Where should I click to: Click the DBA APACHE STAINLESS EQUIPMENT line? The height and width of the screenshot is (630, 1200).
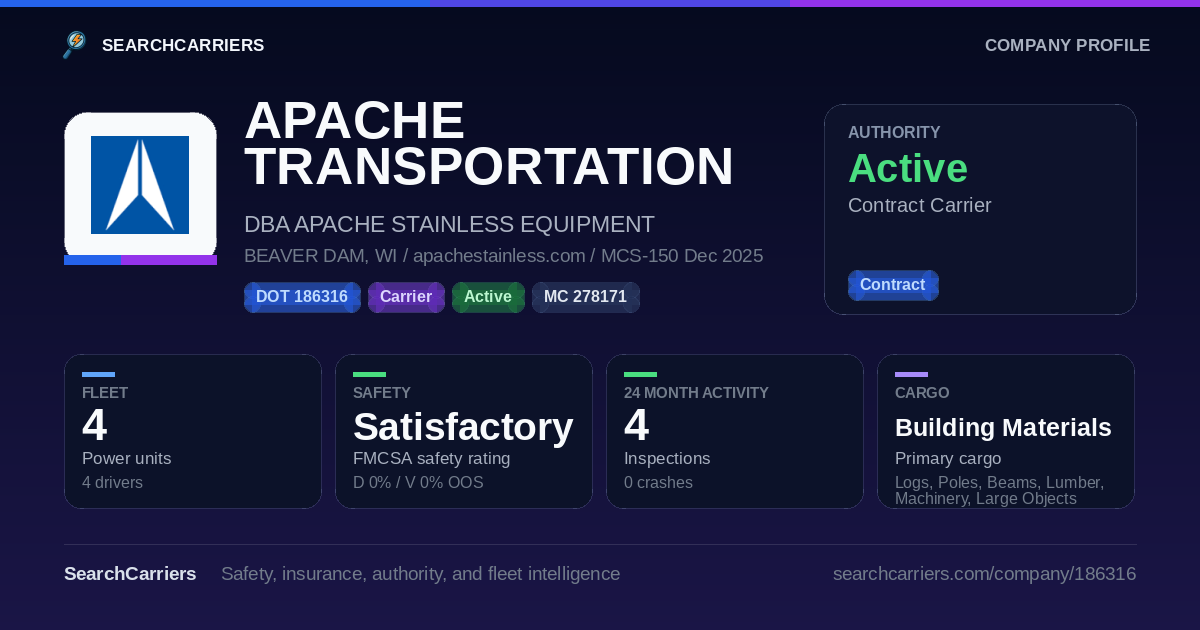(x=449, y=224)
